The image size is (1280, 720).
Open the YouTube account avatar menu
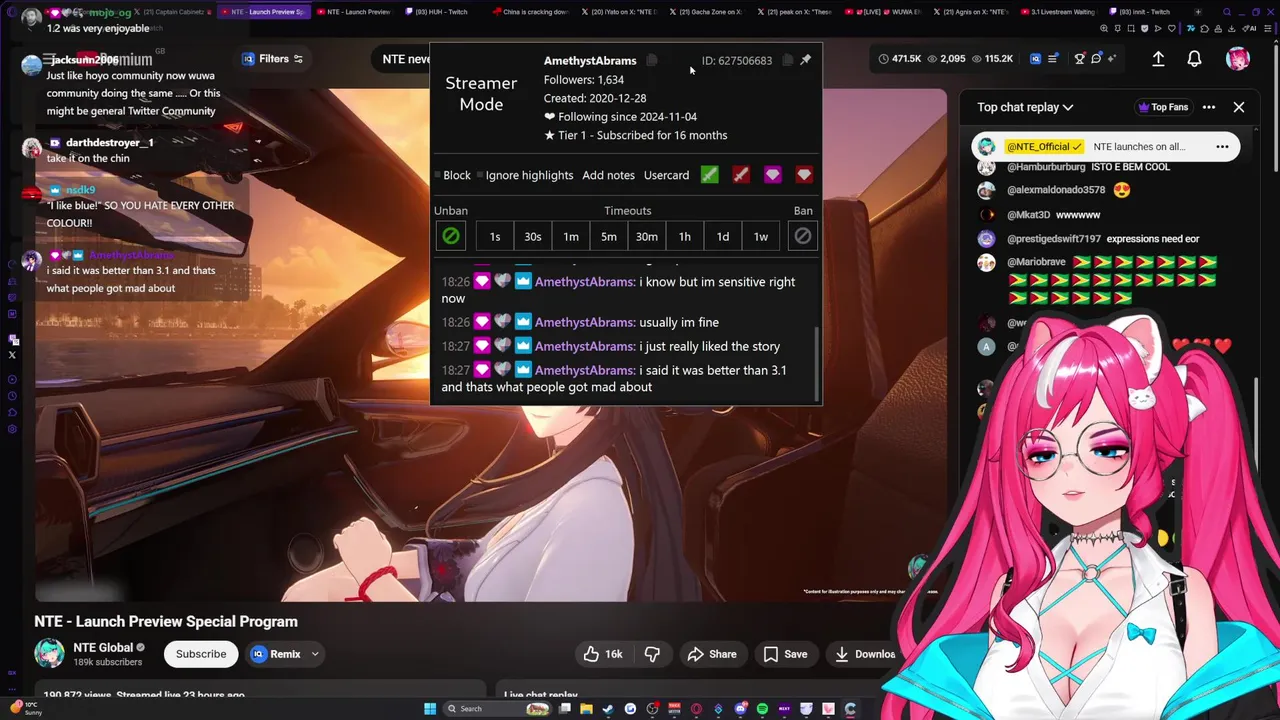point(1238,59)
